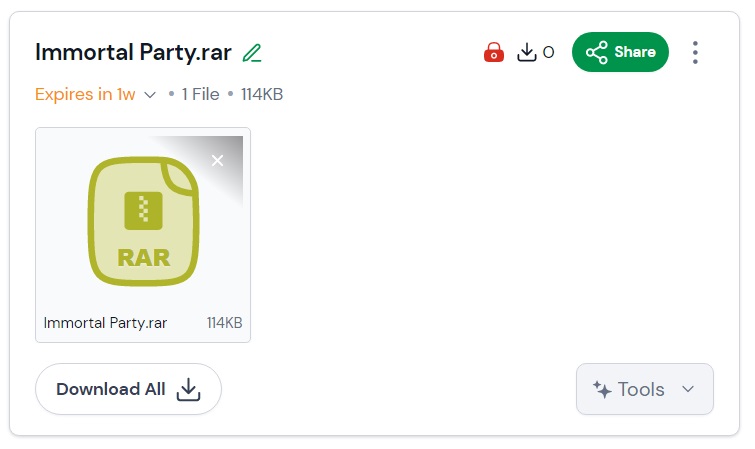Click the RAR archive file icon
This screenshot has width=755, height=449.
143,221
